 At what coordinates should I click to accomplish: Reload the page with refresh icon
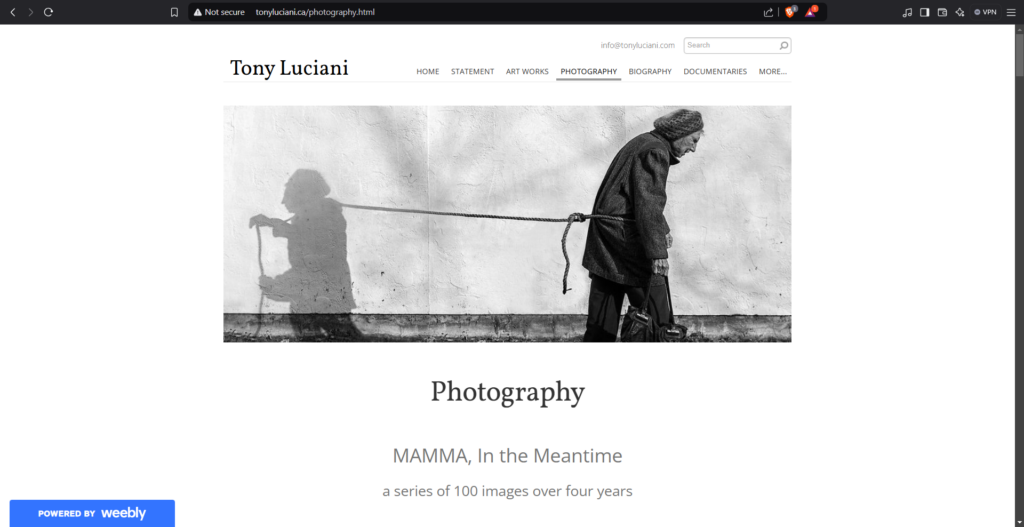pos(48,12)
